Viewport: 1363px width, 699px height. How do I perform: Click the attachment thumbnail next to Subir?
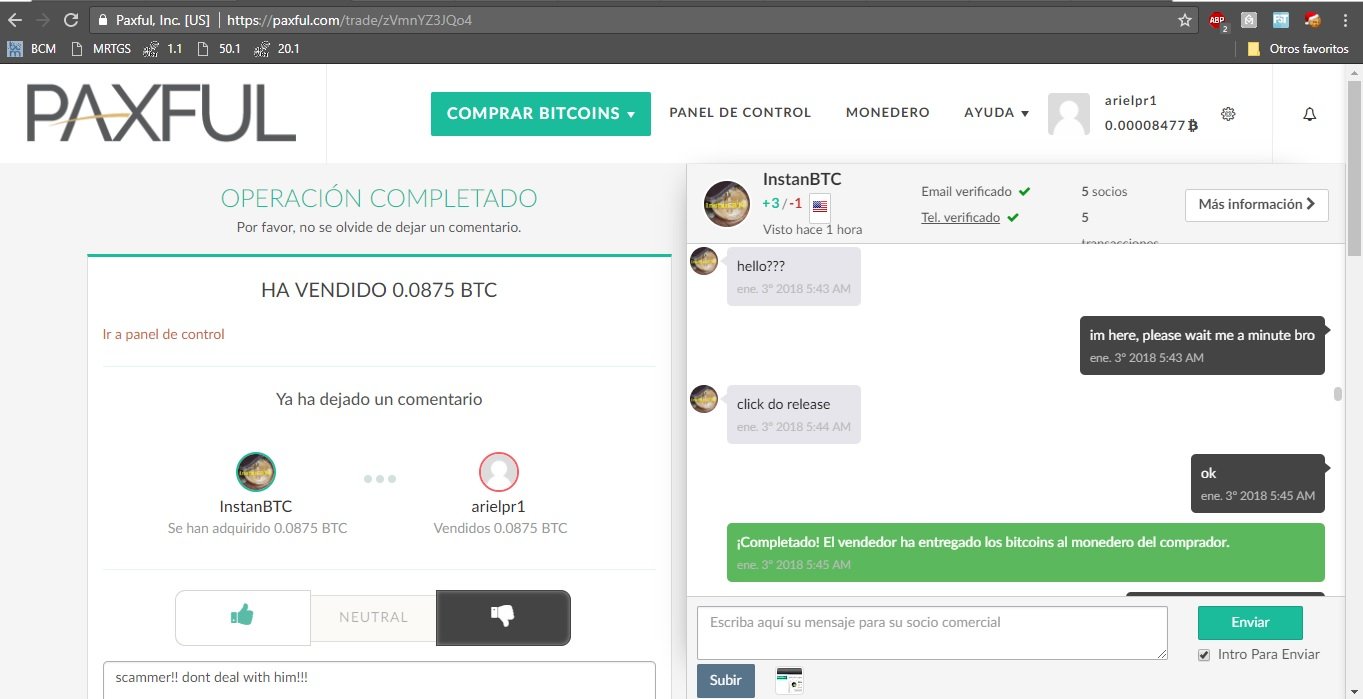[789, 681]
